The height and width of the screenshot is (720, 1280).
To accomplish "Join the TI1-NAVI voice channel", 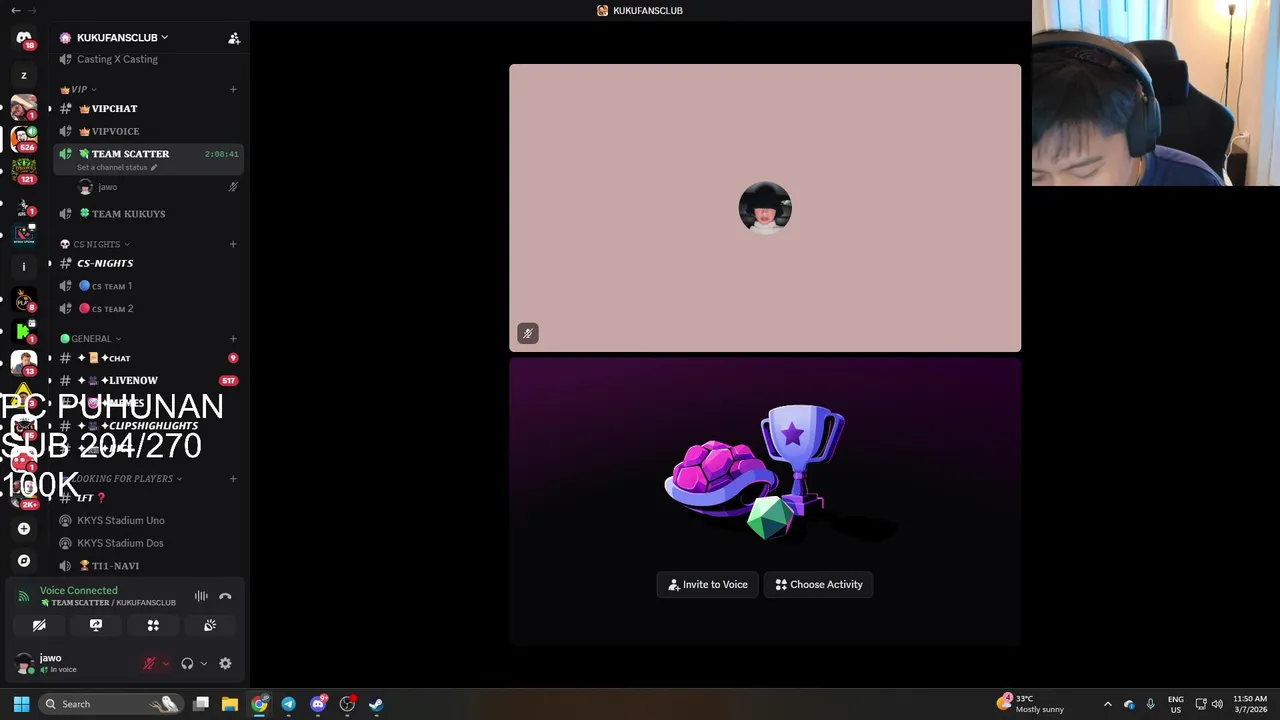I will coord(148,566).
